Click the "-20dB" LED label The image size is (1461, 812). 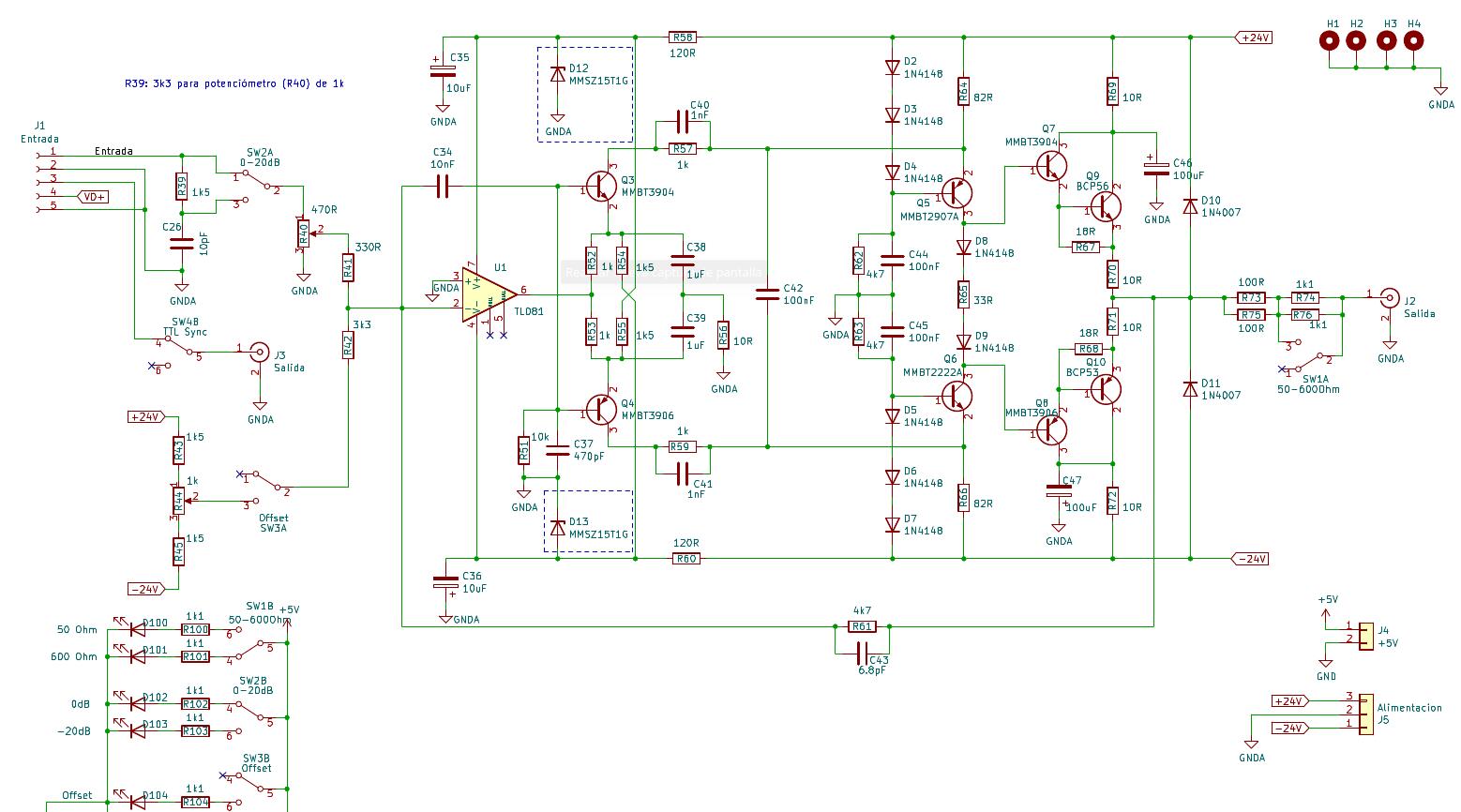(x=74, y=731)
